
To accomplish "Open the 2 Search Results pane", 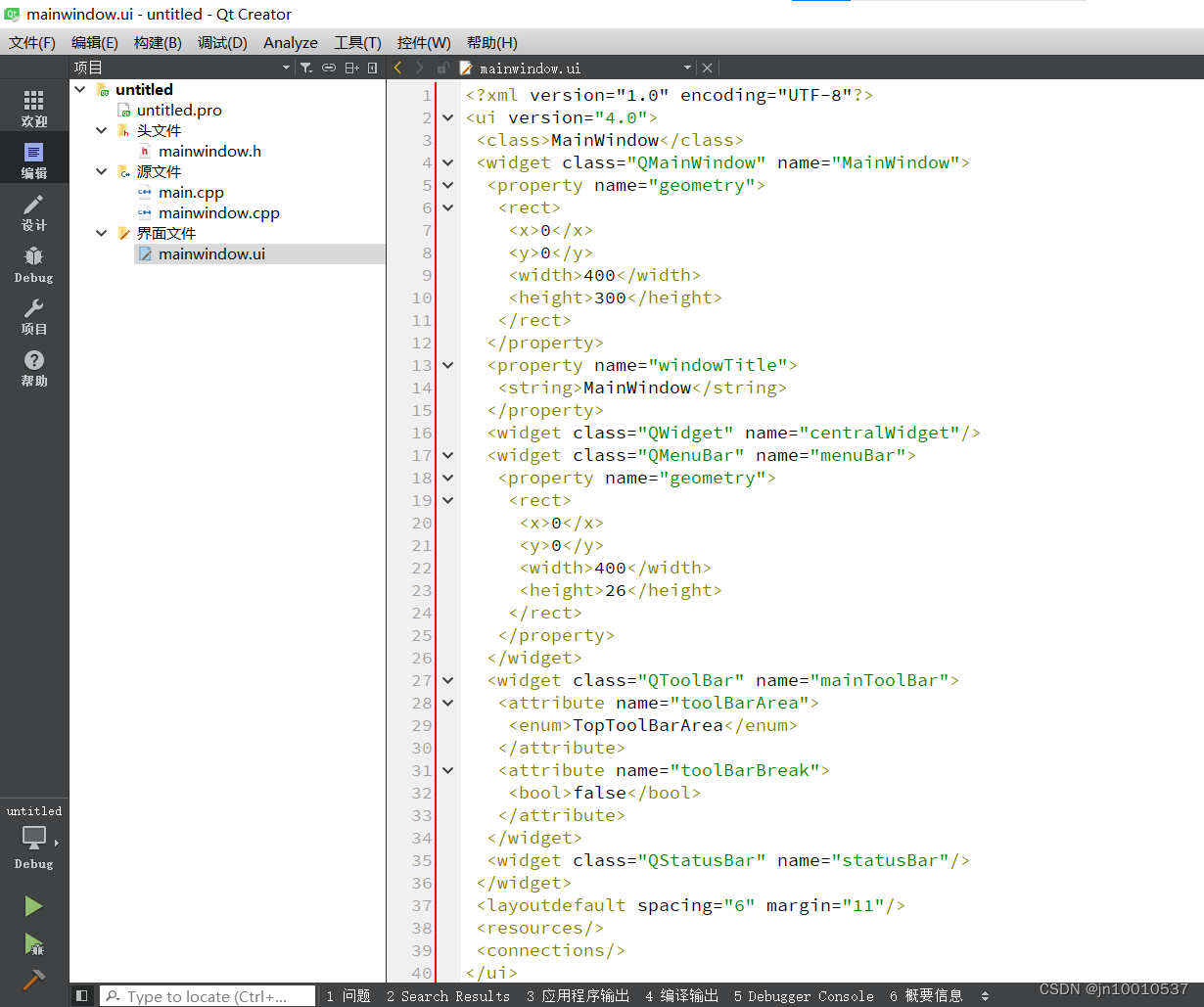I will tap(448, 995).
